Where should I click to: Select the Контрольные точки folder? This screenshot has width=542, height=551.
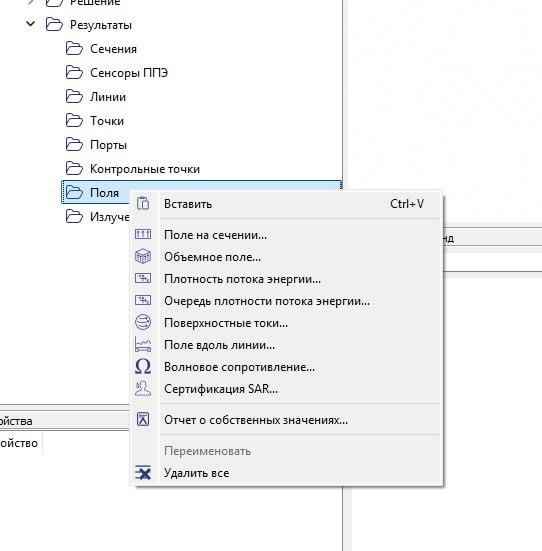pos(144,169)
